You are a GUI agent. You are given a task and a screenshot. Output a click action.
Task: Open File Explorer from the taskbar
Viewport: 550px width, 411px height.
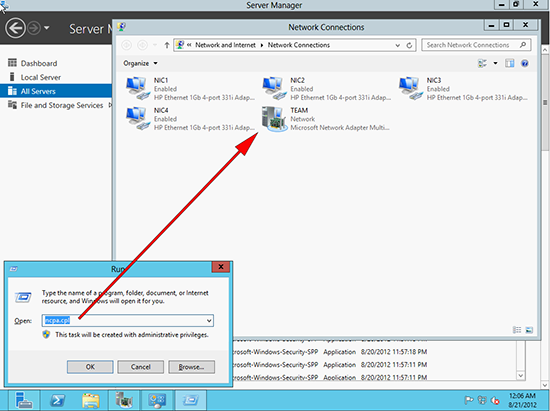[x=90, y=400]
